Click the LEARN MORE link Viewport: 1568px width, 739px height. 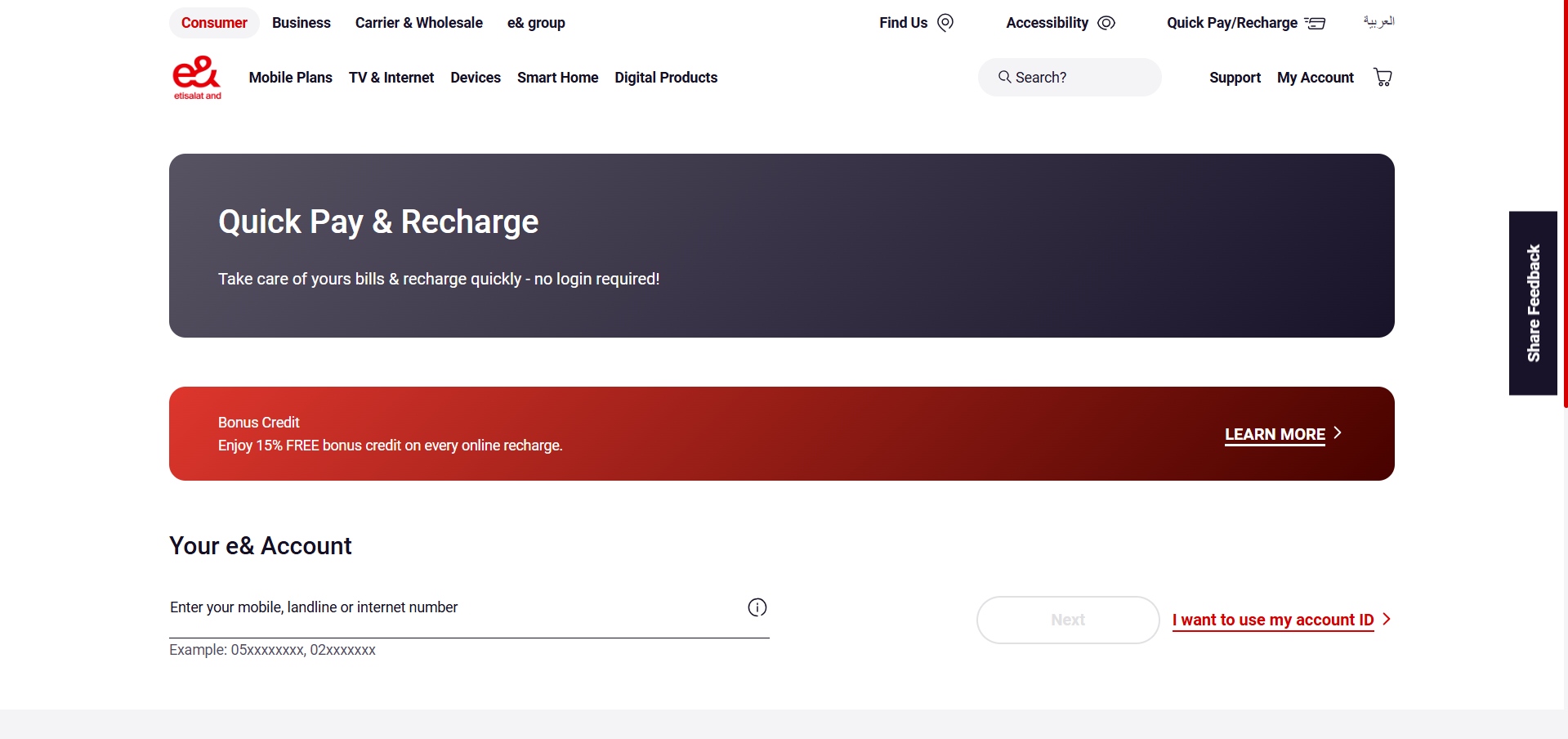click(1275, 434)
